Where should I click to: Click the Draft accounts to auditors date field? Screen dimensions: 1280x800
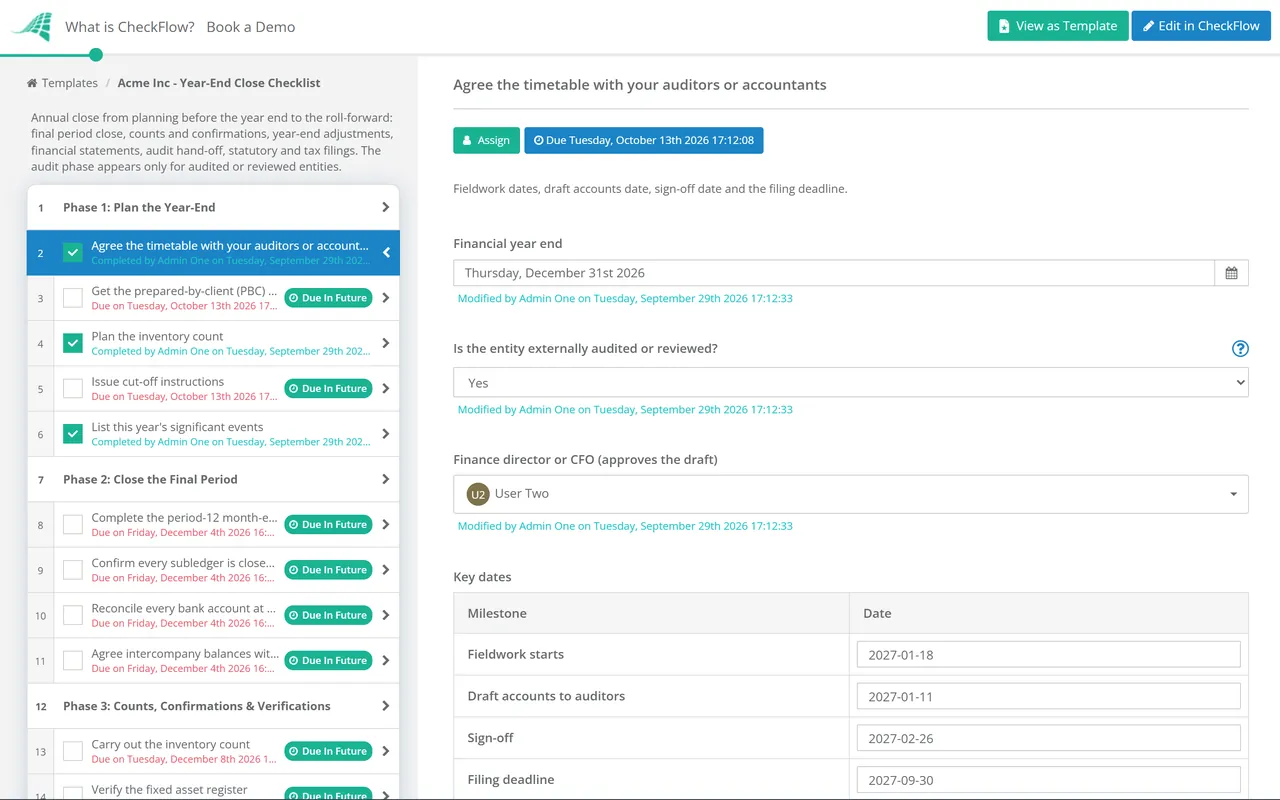1049,697
